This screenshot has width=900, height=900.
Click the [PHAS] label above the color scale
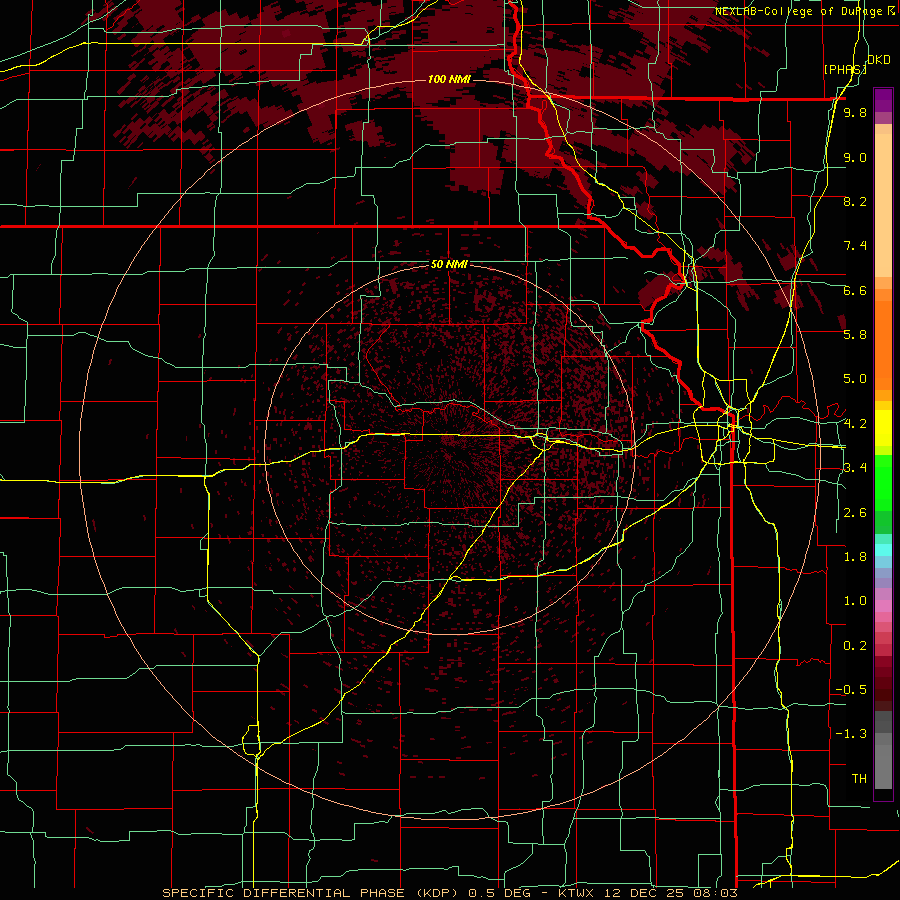coord(845,69)
